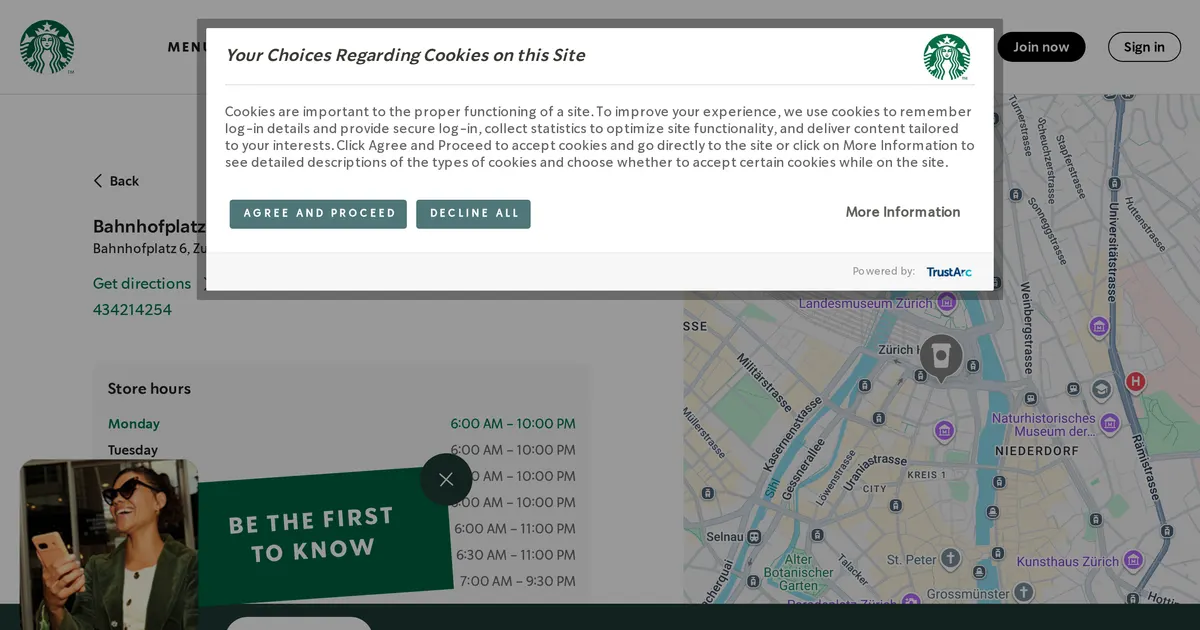
Task: Click the laughing woman promo photo
Action: (109, 545)
